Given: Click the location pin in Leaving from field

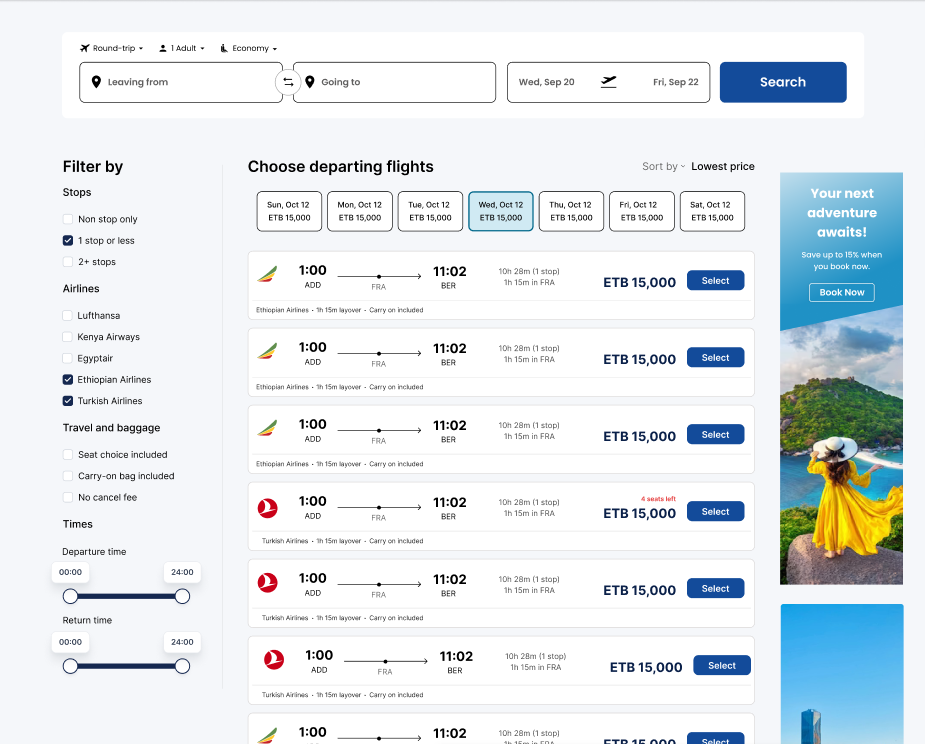Looking at the screenshot, I should coord(96,82).
